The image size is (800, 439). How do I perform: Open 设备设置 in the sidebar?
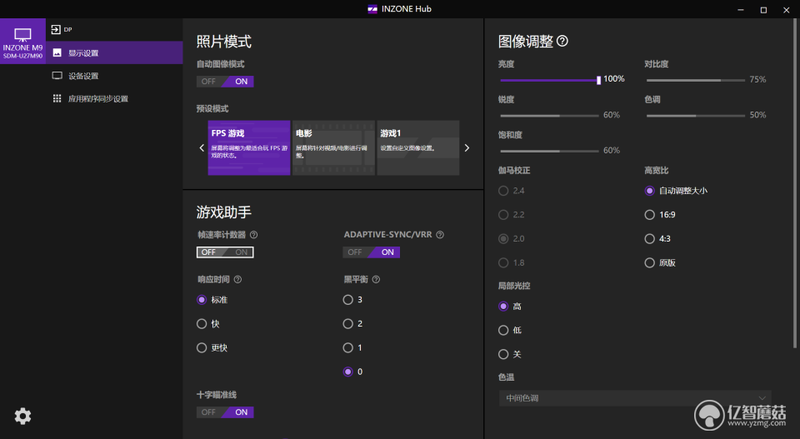click(114, 76)
